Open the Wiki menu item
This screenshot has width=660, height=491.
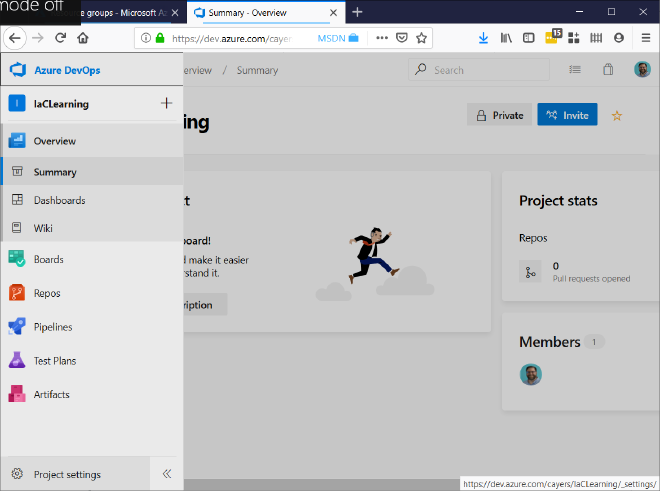[43, 228]
